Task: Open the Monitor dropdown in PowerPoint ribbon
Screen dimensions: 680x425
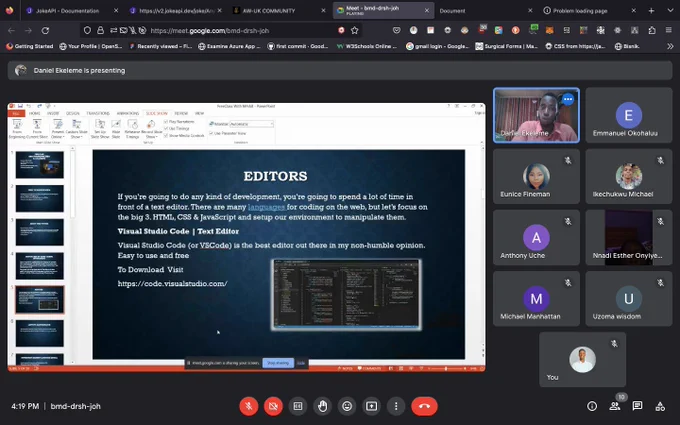Action: pos(252,124)
